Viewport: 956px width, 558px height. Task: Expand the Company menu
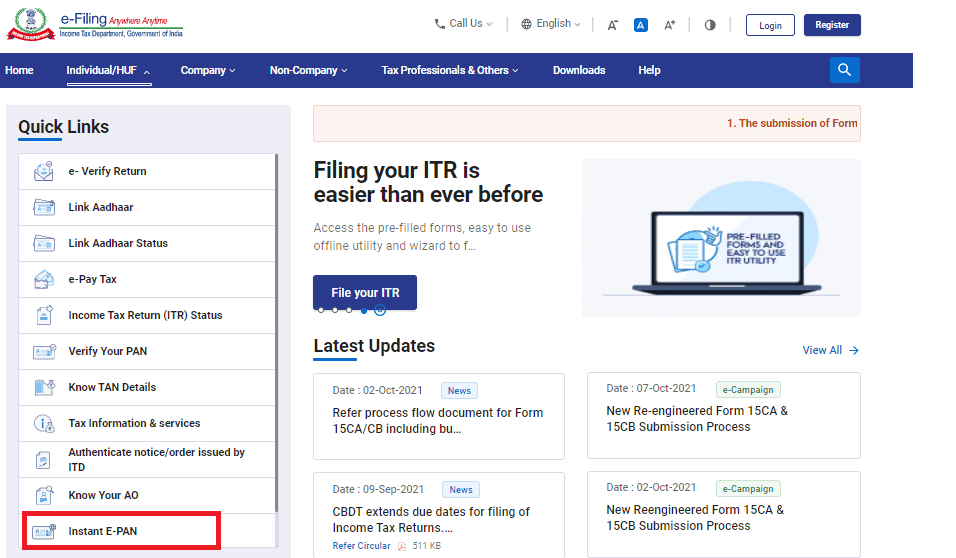click(x=208, y=71)
